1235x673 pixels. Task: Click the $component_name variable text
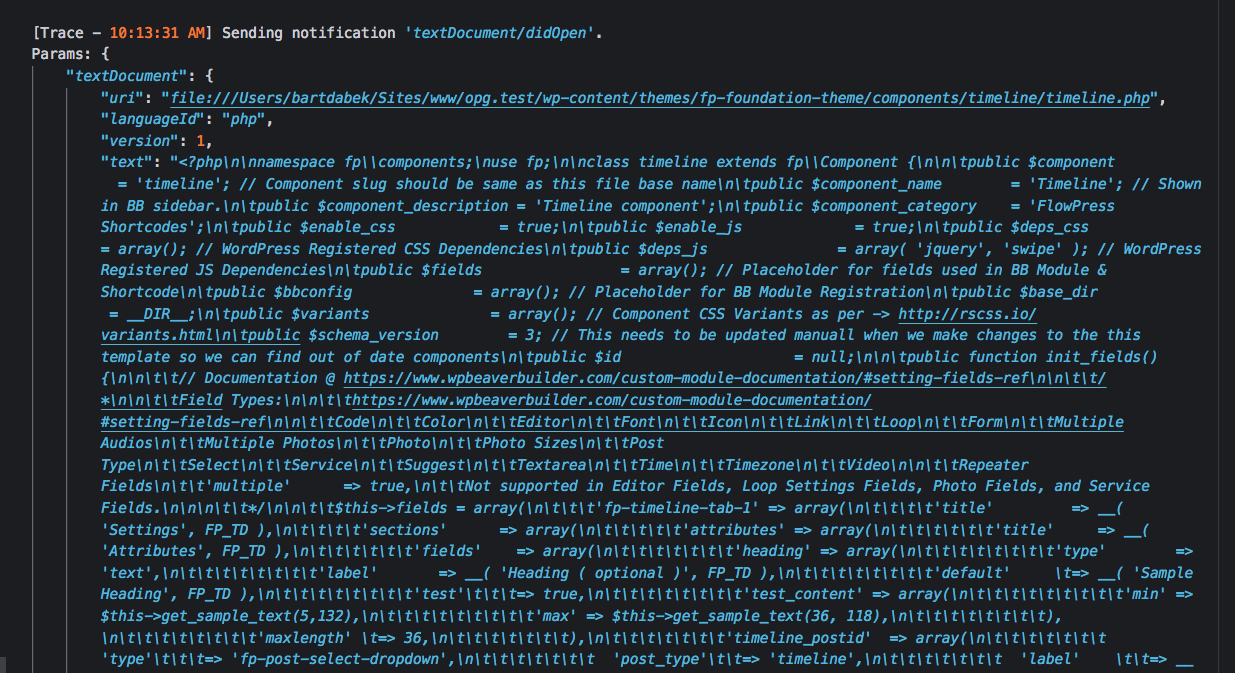click(x=880, y=183)
